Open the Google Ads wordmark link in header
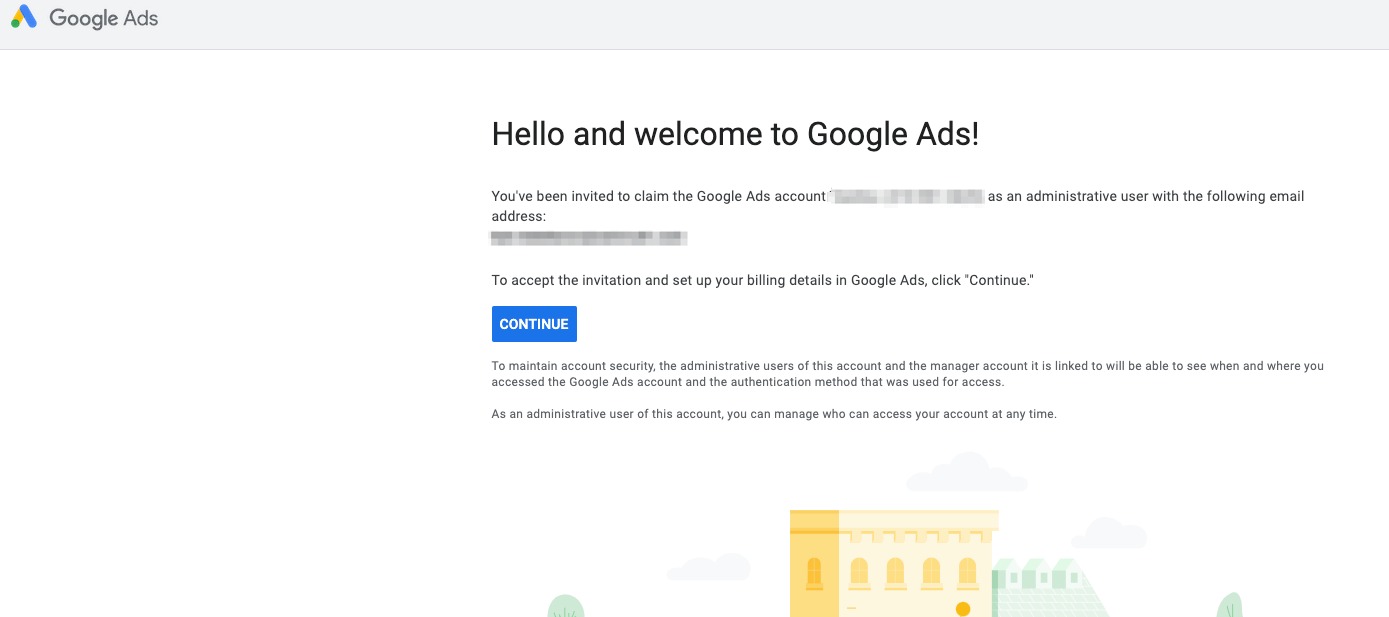The width and height of the screenshot is (1389, 617). tap(103, 18)
